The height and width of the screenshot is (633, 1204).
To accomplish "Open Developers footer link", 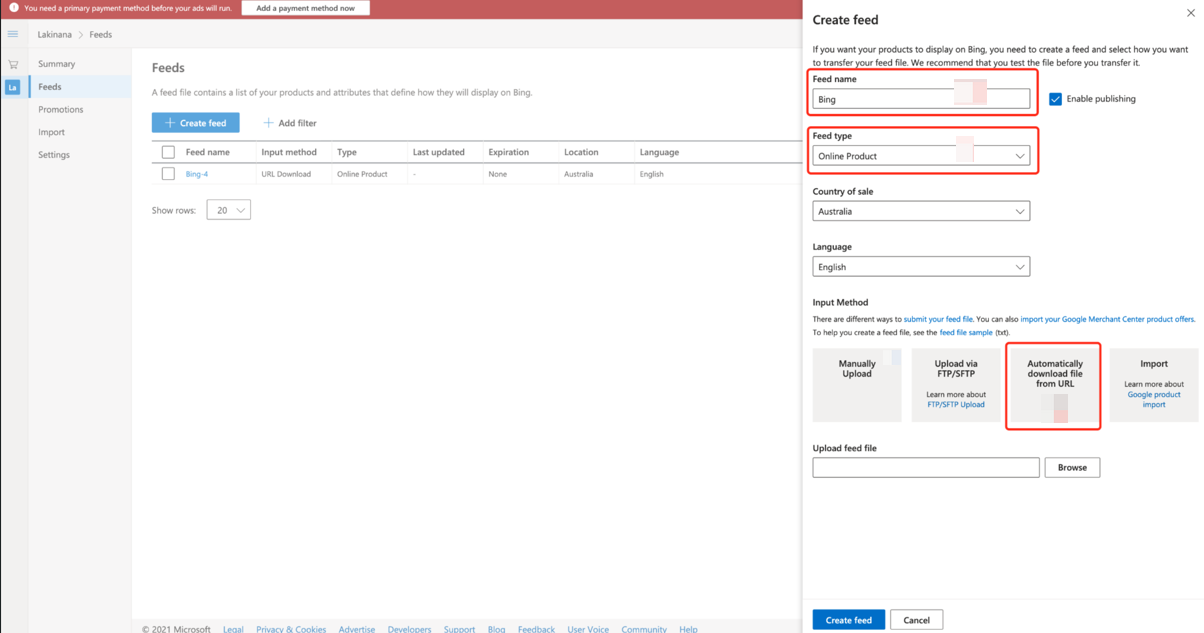I will pos(409,629).
